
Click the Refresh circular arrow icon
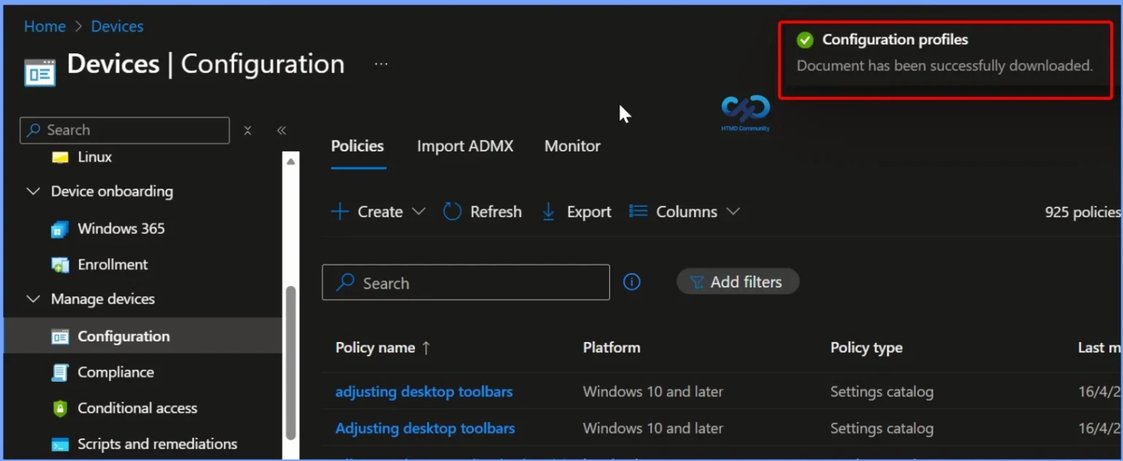452,212
